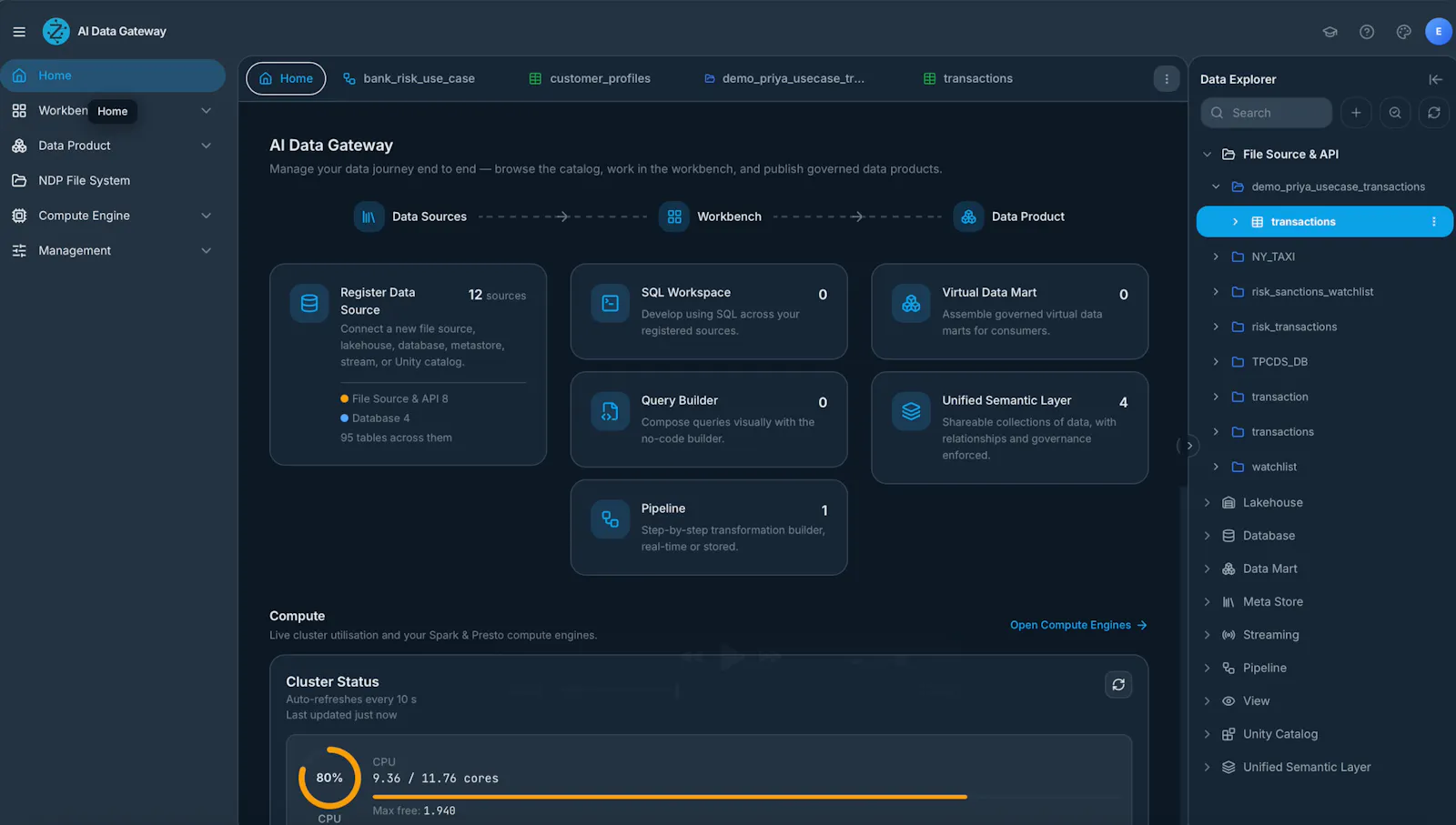Click the NDP File System folder icon
This screenshot has height=825, width=1456.
(x=19, y=181)
